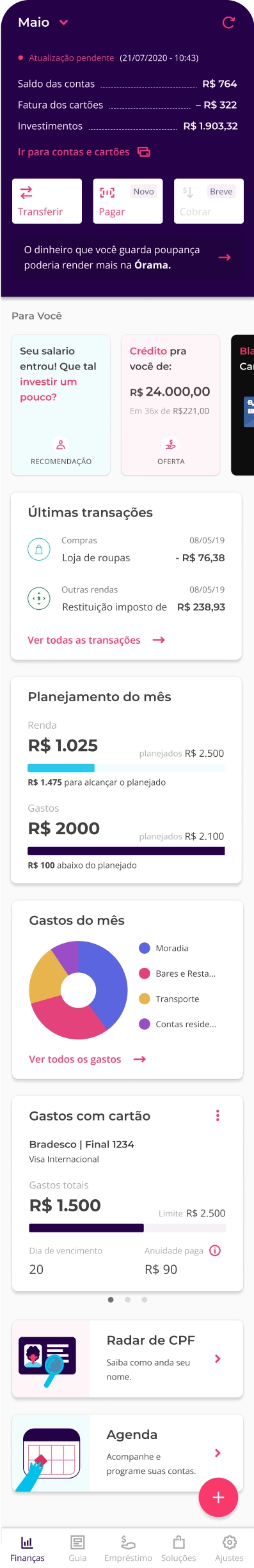
Task: Open the RECOMENDAÇÃO salary investment card
Action: click(61, 405)
